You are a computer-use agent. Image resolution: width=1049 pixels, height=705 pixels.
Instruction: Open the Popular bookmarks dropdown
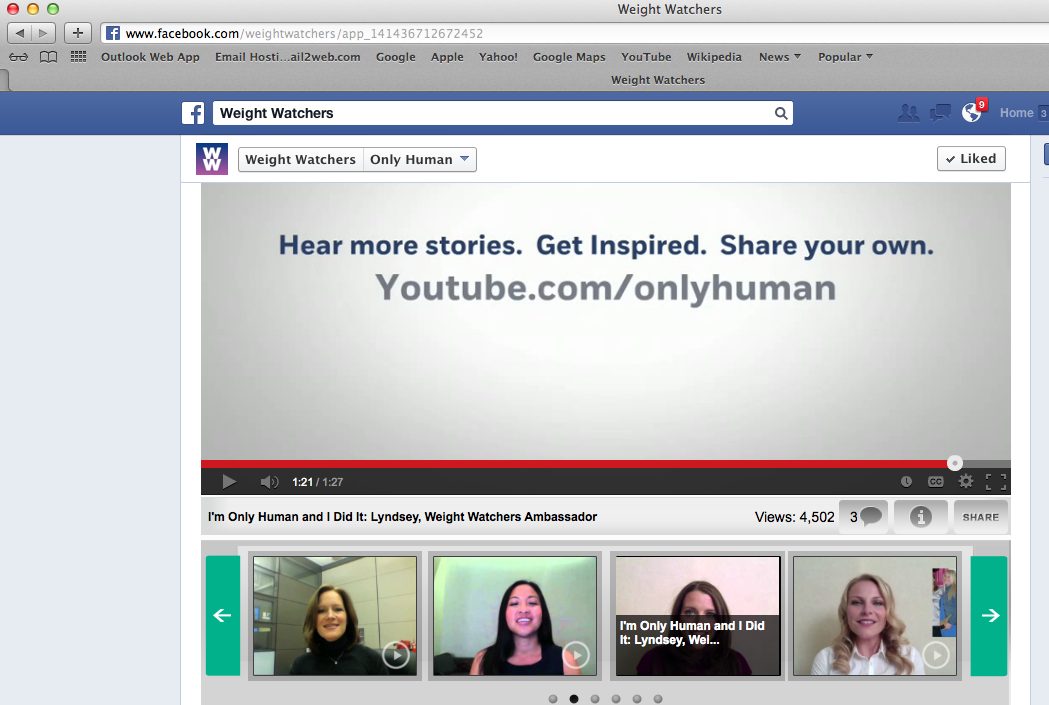coord(845,57)
